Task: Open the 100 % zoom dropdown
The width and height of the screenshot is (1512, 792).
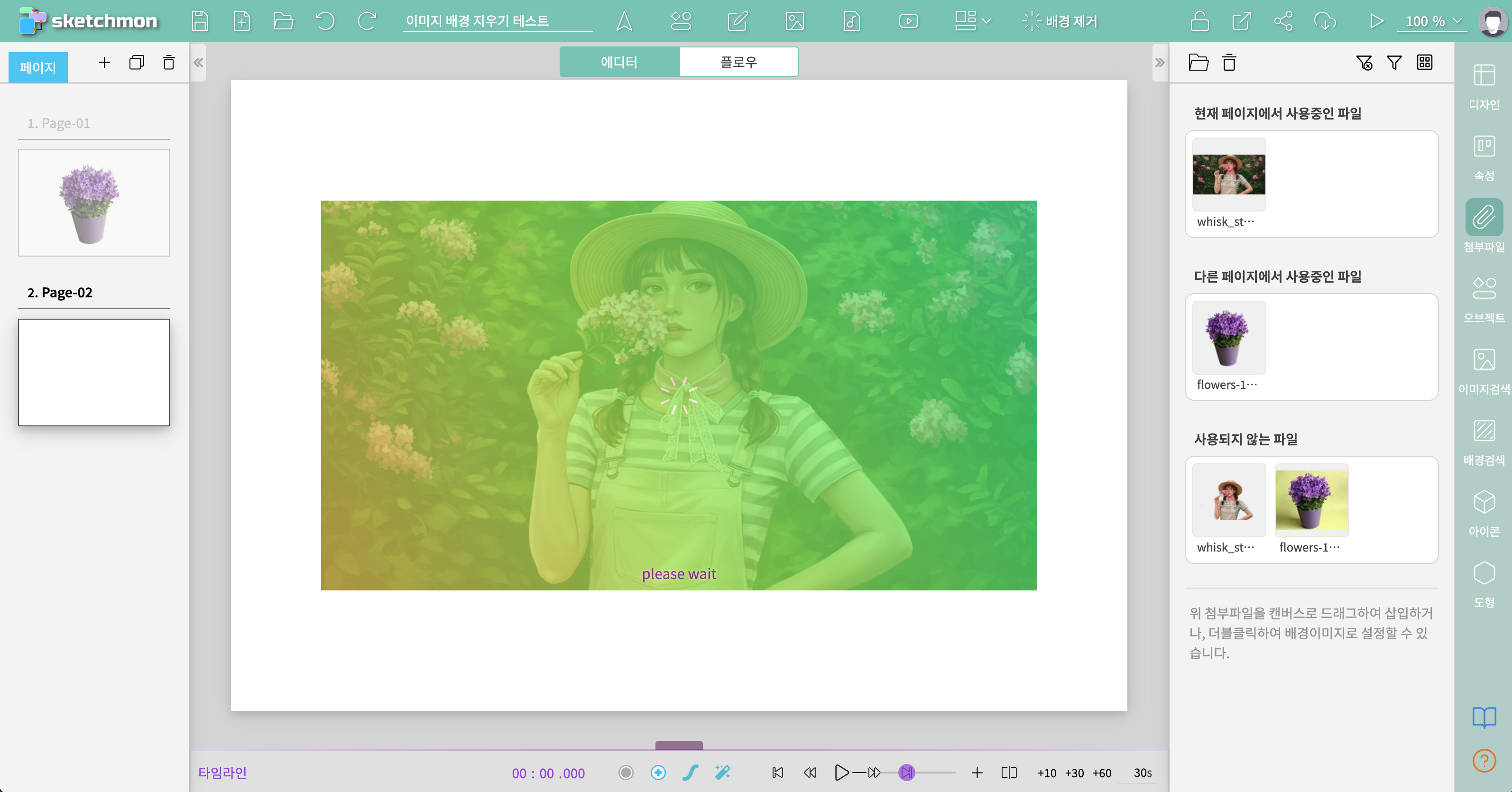Action: click(1433, 21)
